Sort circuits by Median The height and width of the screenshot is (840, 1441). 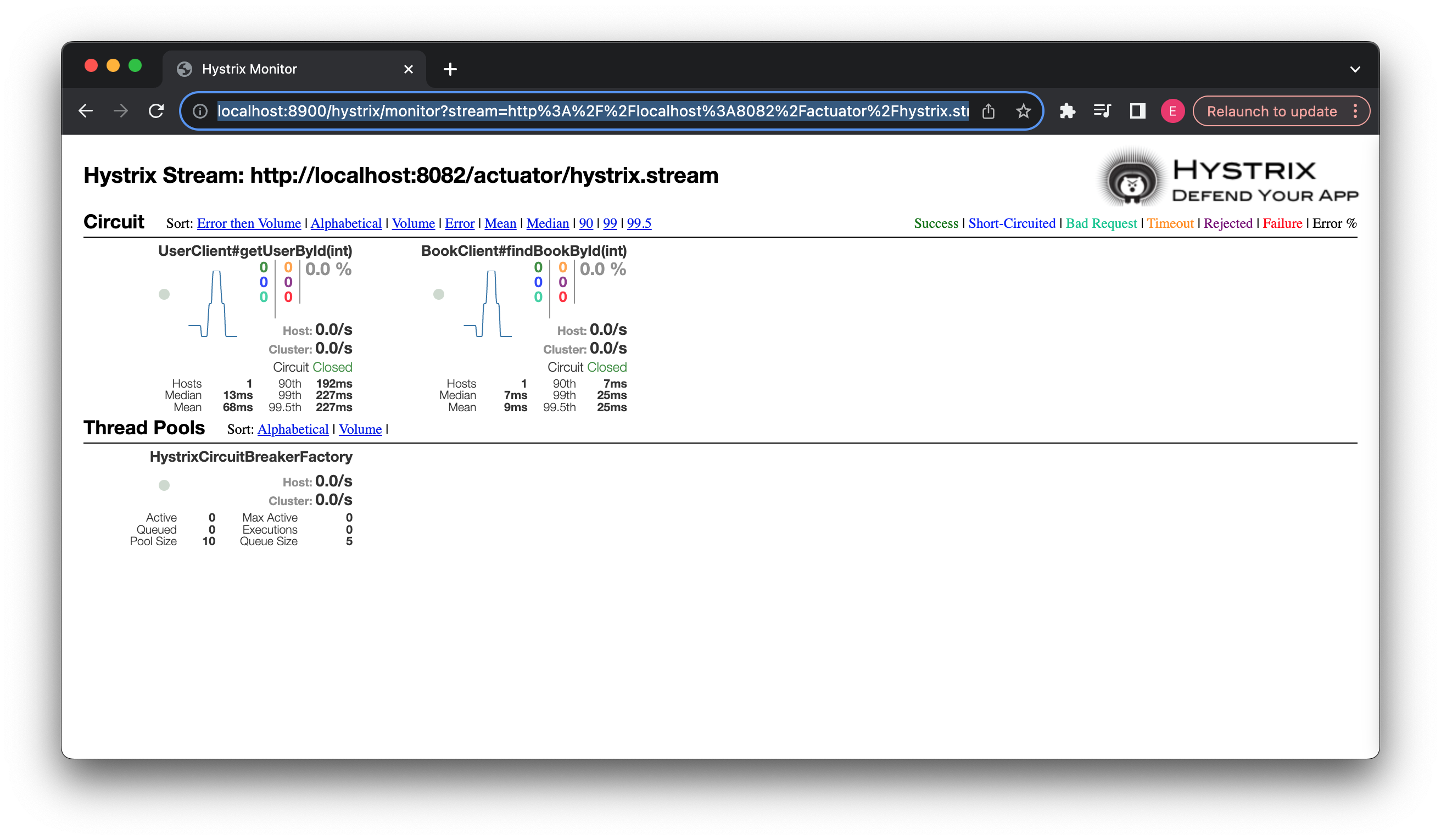[x=547, y=223]
